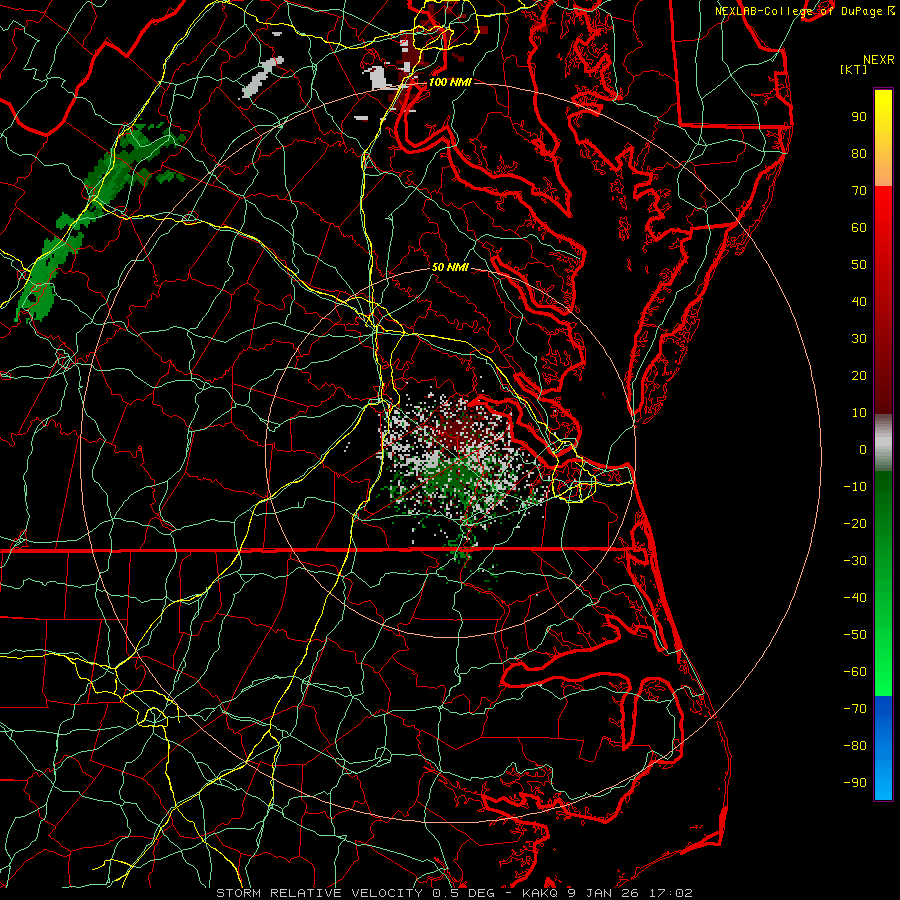Image resolution: width=900 pixels, height=900 pixels.
Task: Click the 50 value on the velocity scale
Action: 859,265
